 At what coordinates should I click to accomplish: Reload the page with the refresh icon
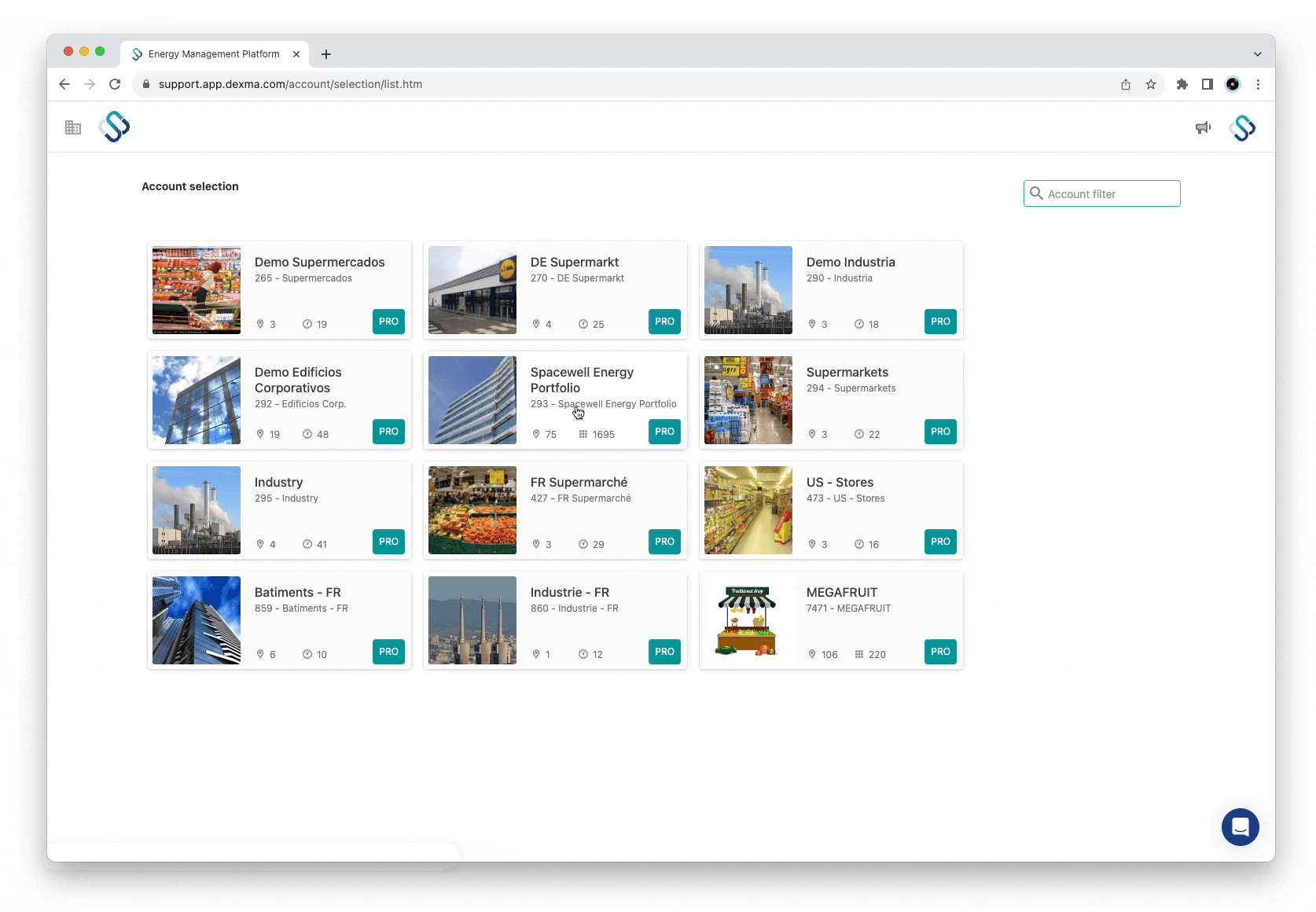tap(115, 84)
